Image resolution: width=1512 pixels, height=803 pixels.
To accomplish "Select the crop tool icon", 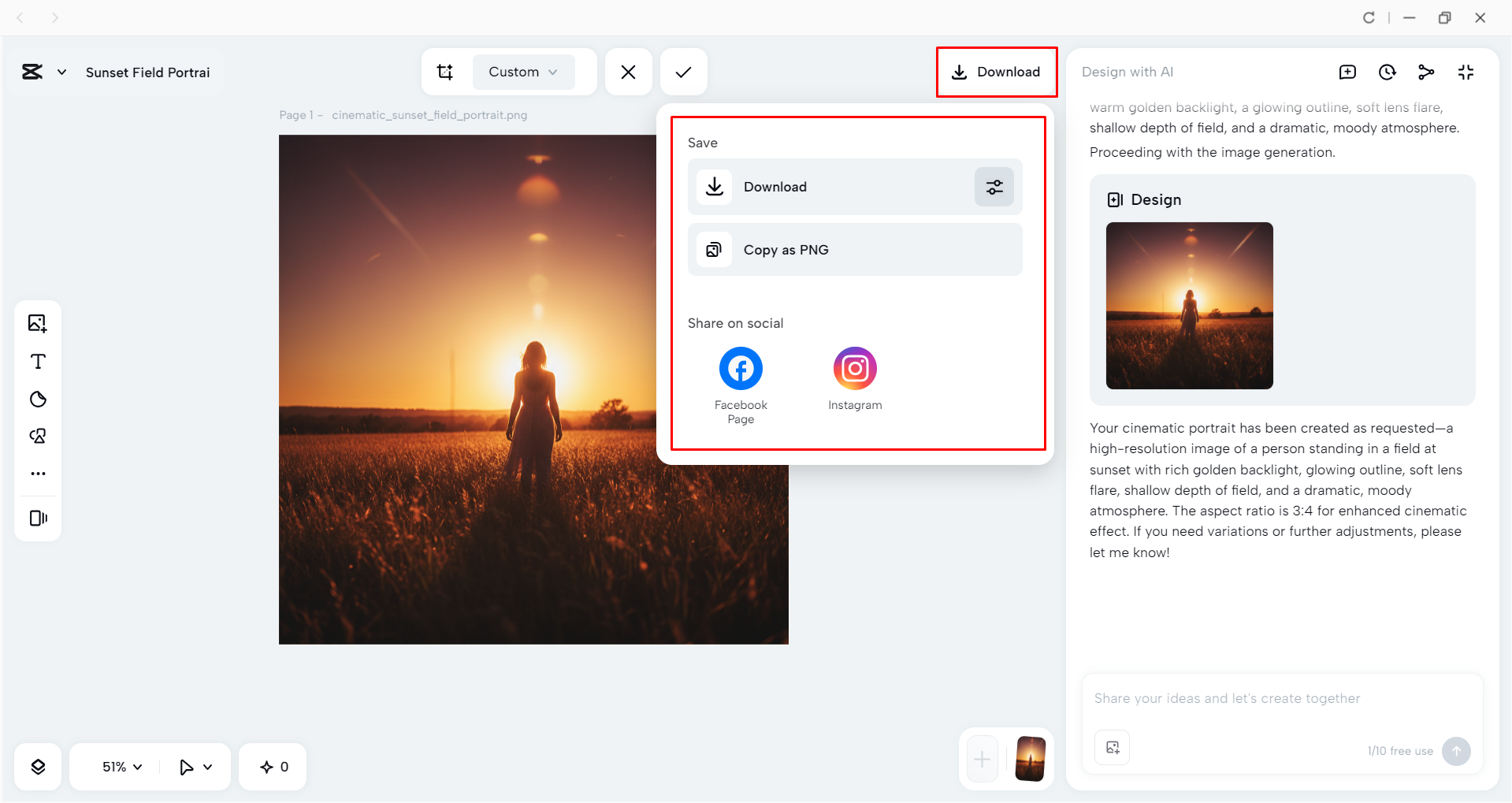I will [x=445, y=72].
